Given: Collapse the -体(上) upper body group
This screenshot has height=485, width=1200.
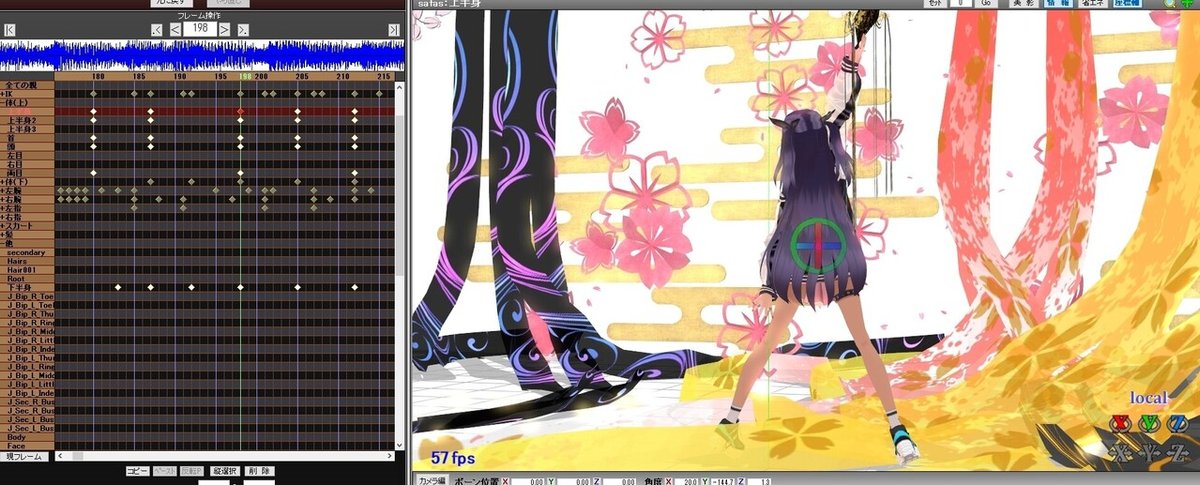Looking at the screenshot, I should pos(27,102).
